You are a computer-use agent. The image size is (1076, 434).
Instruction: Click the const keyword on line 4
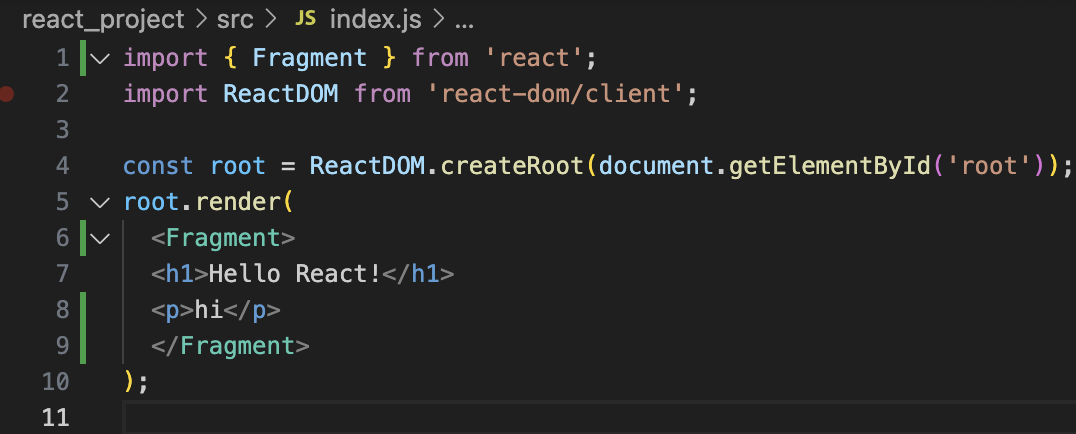click(x=159, y=166)
